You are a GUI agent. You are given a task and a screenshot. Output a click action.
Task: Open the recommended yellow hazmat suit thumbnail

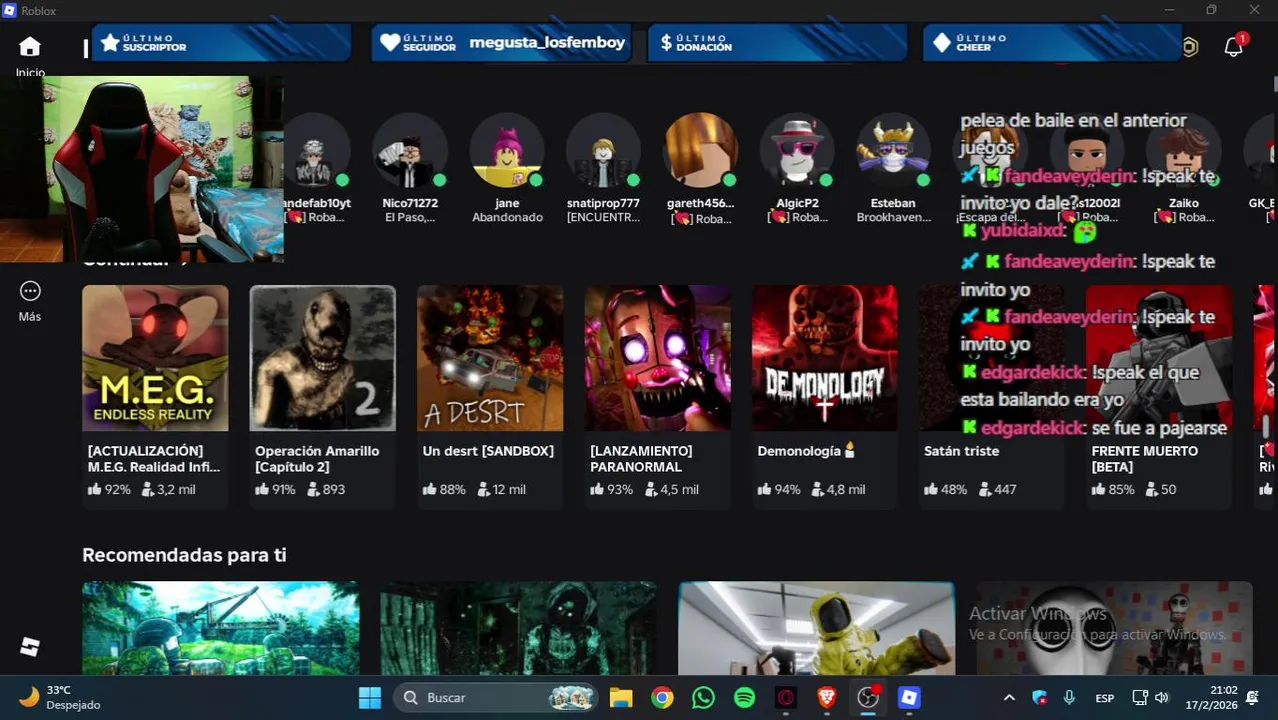(x=816, y=628)
